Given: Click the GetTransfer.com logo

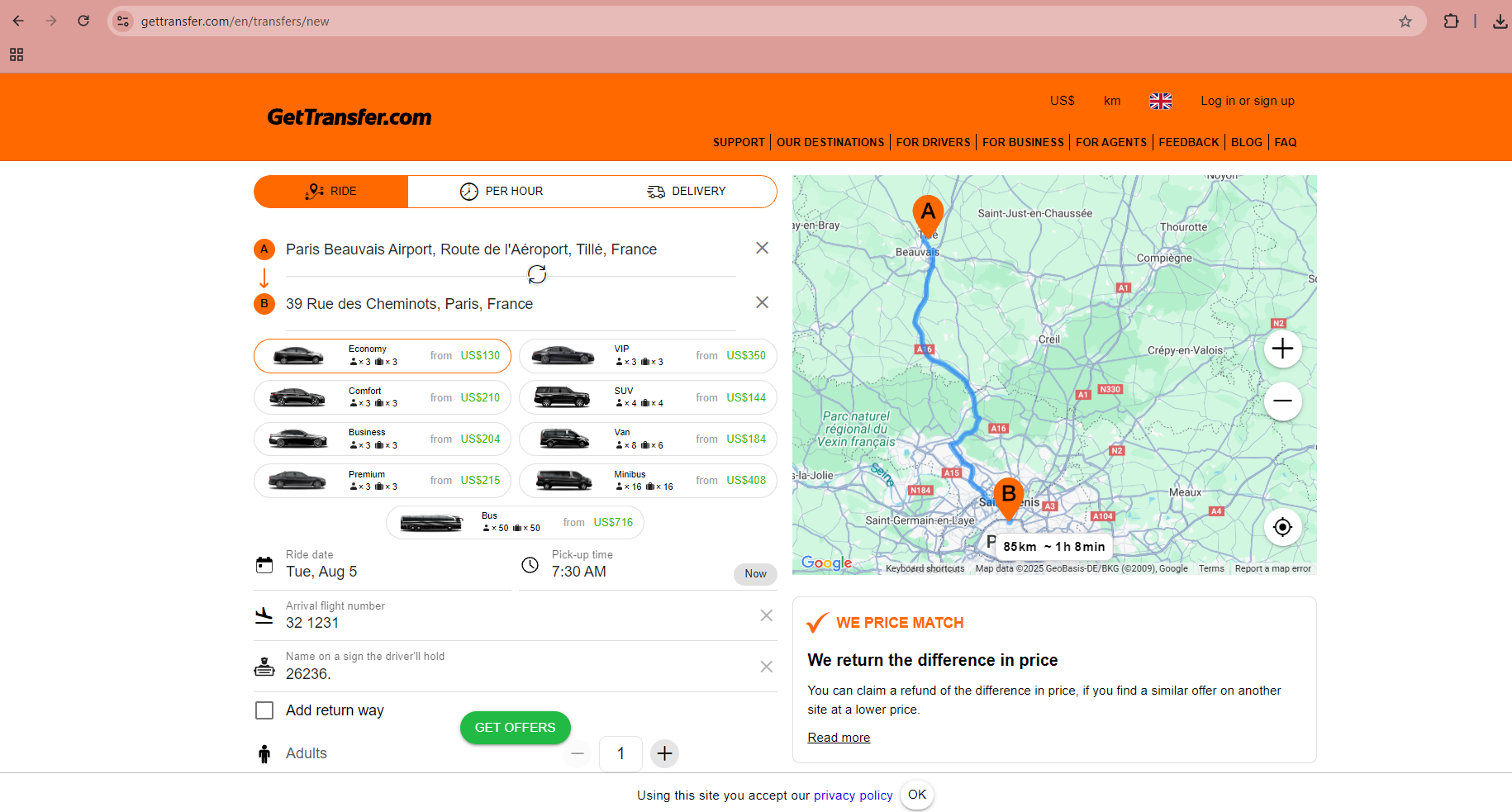Looking at the screenshot, I should tap(349, 117).
